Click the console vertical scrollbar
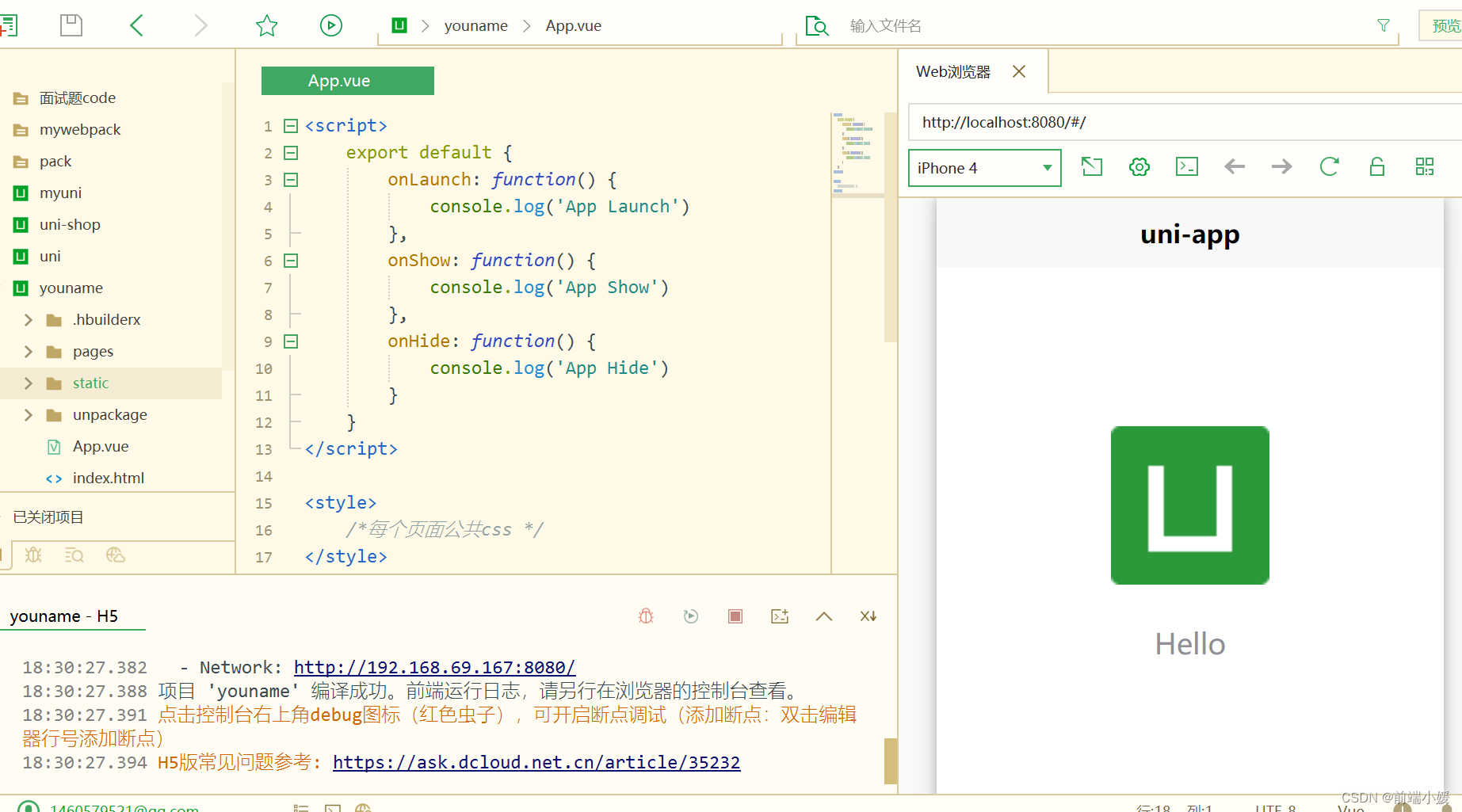The image size is (1462, 812). point(891,761)
